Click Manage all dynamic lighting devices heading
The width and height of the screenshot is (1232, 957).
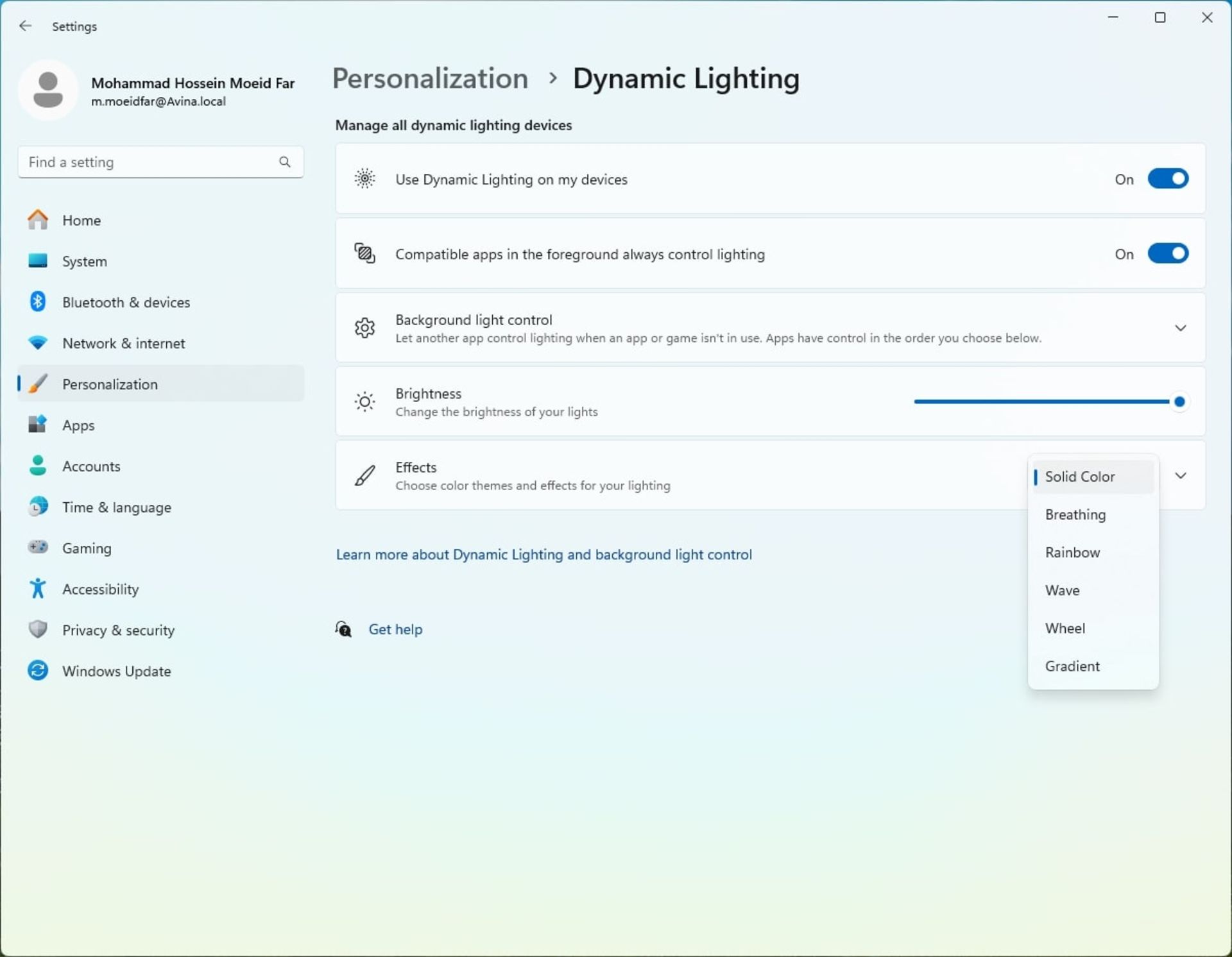coord(453,125)
